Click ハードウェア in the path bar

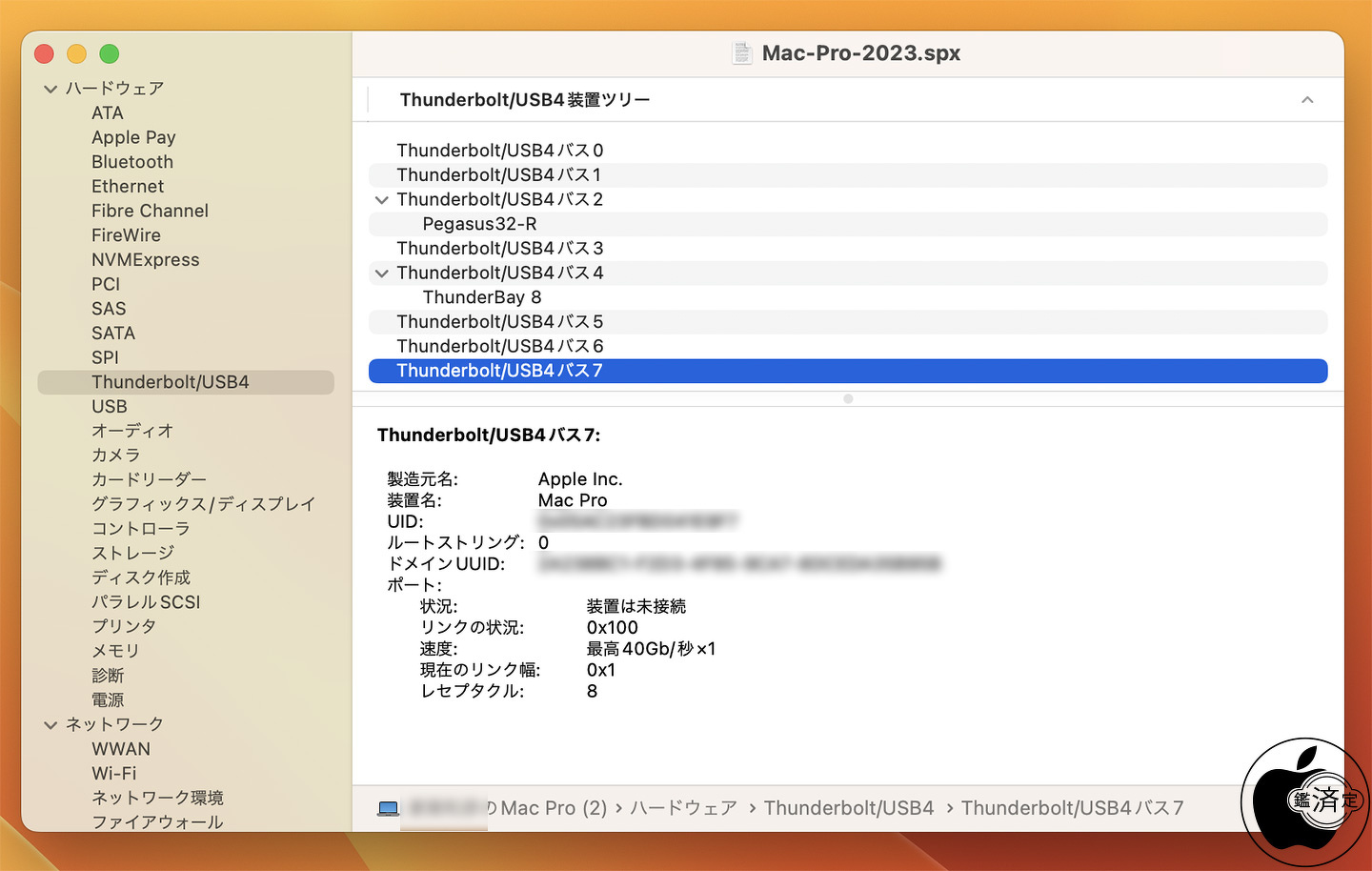tap(683, 808)
